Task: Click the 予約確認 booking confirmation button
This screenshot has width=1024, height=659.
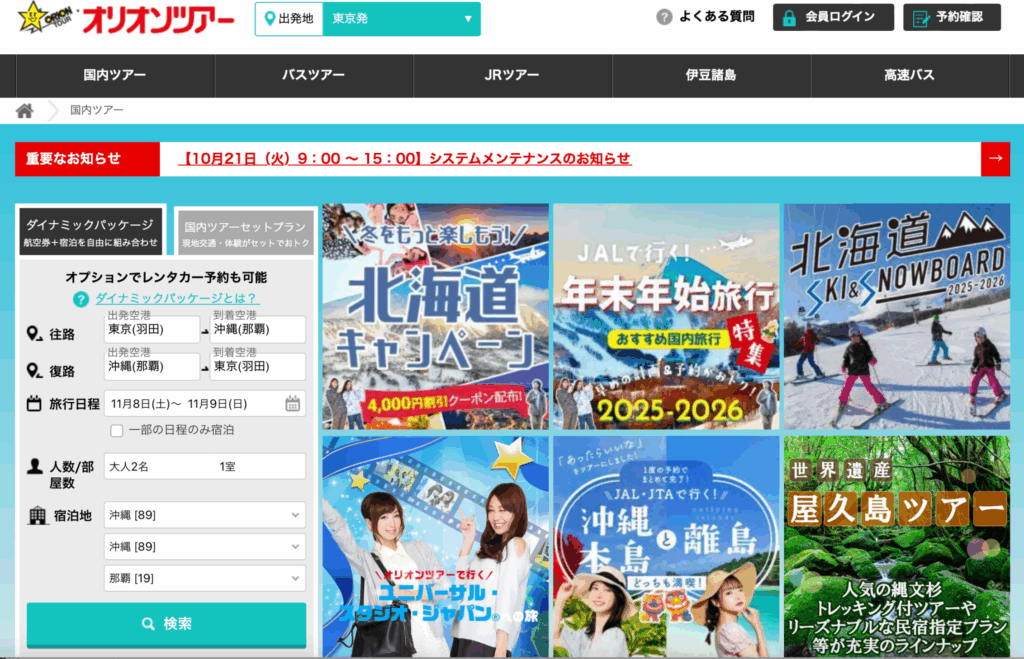Action: click(951, 17)
